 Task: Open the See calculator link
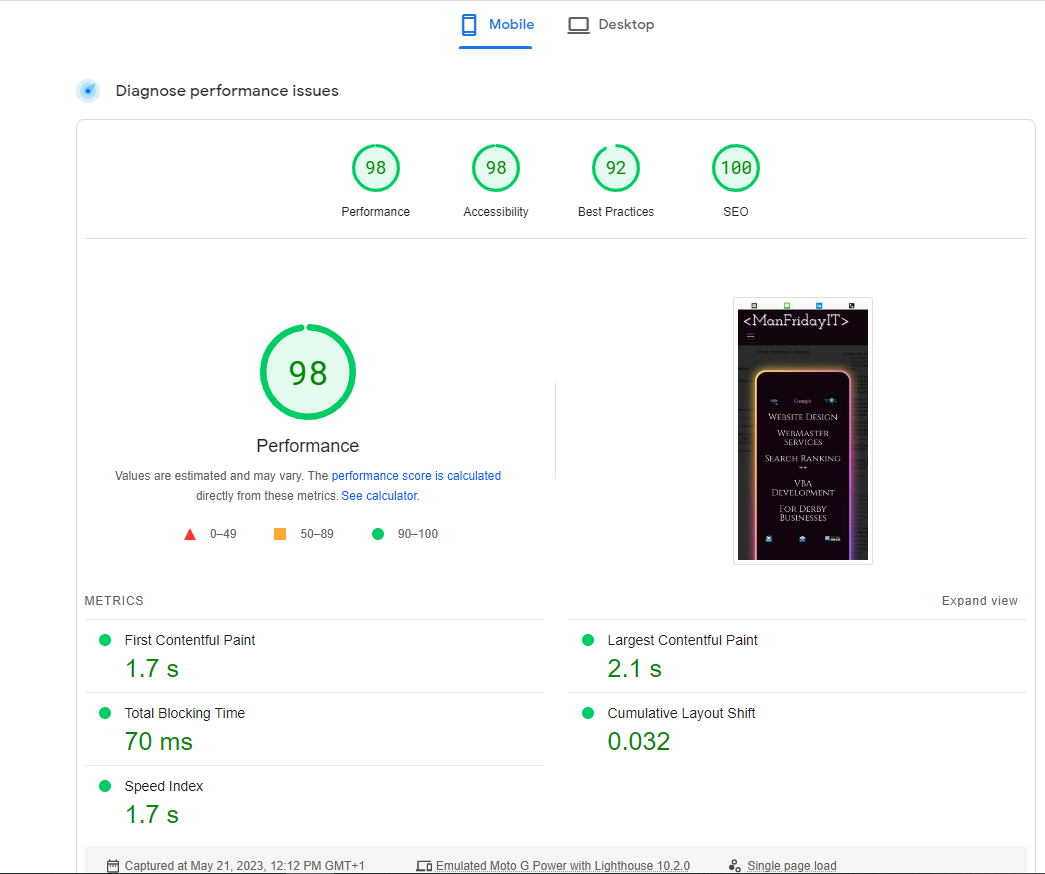click(379, 496)
